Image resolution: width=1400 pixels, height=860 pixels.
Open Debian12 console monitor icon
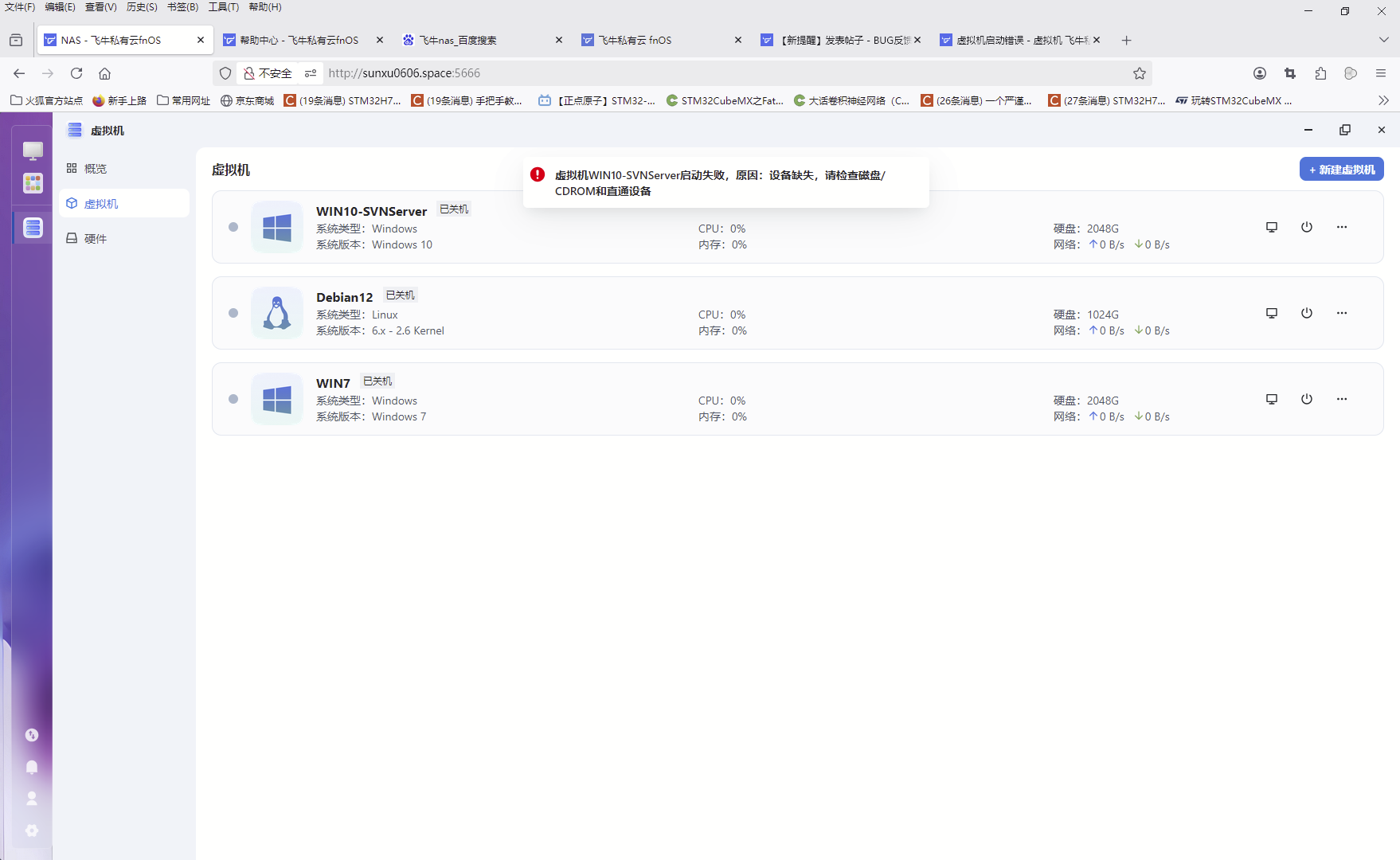[1272, 313]
